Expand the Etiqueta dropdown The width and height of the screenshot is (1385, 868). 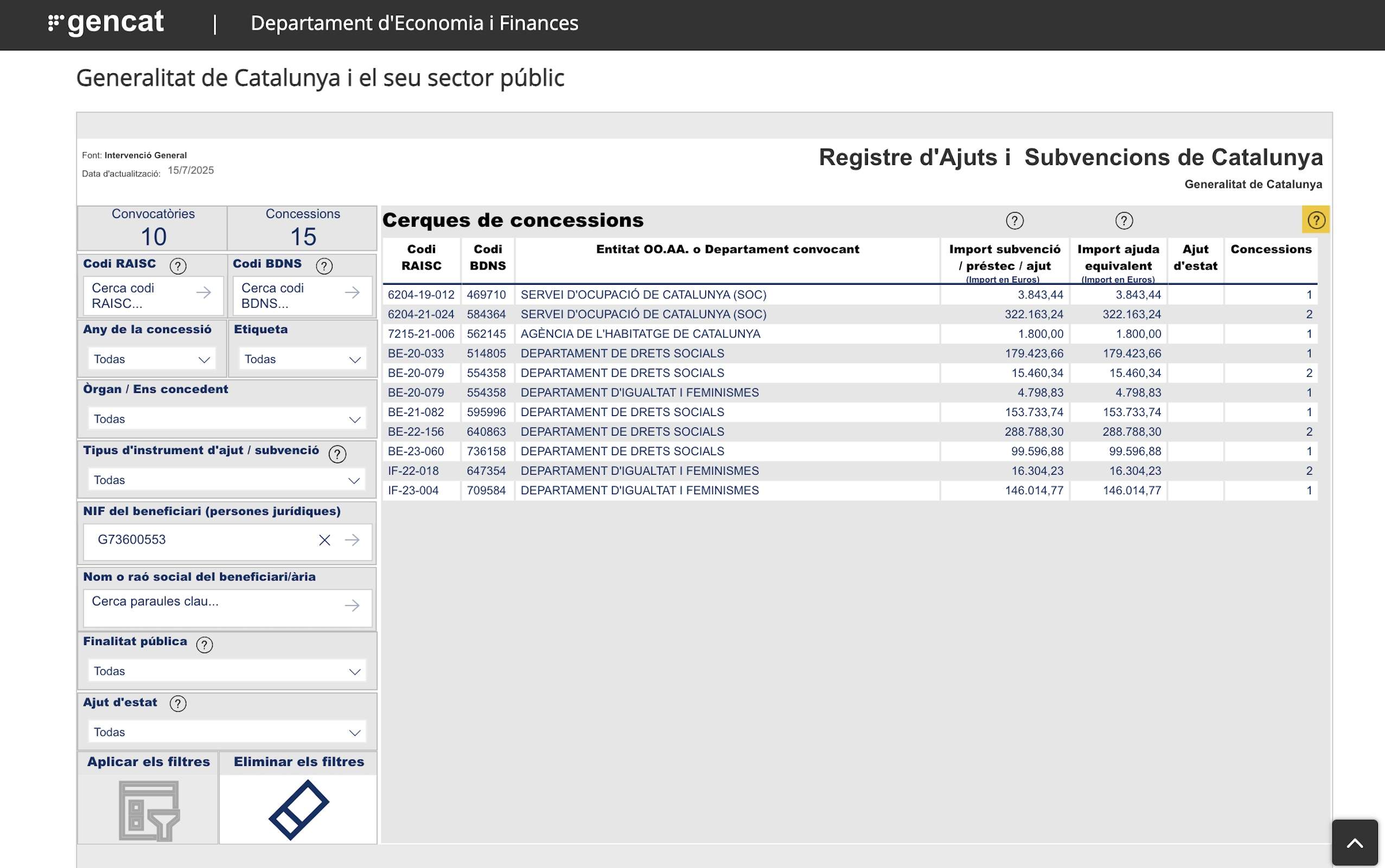[x=303, y=359]
